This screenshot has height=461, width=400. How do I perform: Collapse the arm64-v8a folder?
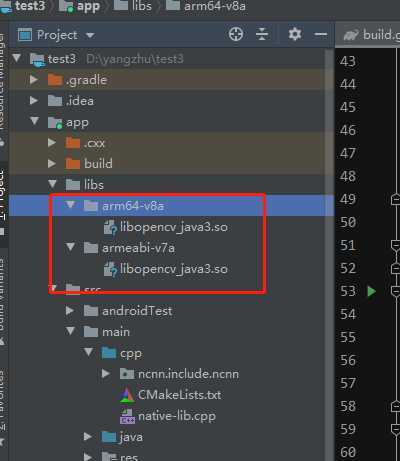click(70, 204)
